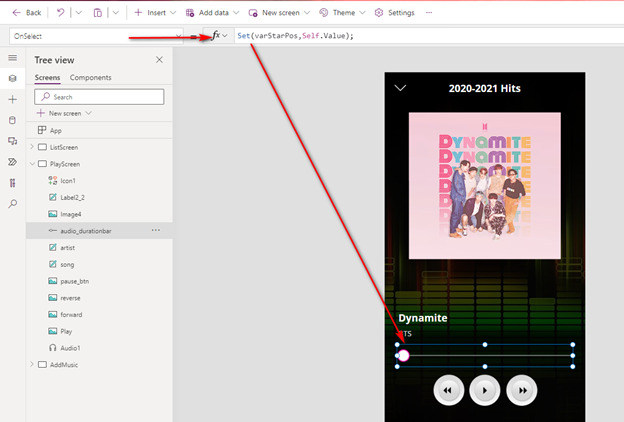
Task: Click the Search magnifier icon in sidebar
Action: coord(13,204)
